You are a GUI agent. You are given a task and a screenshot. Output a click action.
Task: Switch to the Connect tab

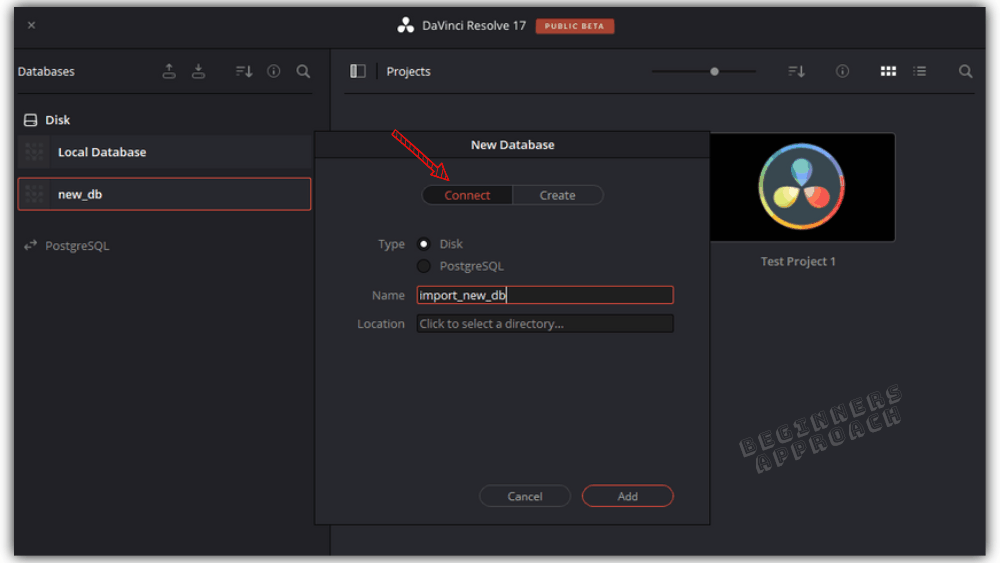[x=467, y=195]
